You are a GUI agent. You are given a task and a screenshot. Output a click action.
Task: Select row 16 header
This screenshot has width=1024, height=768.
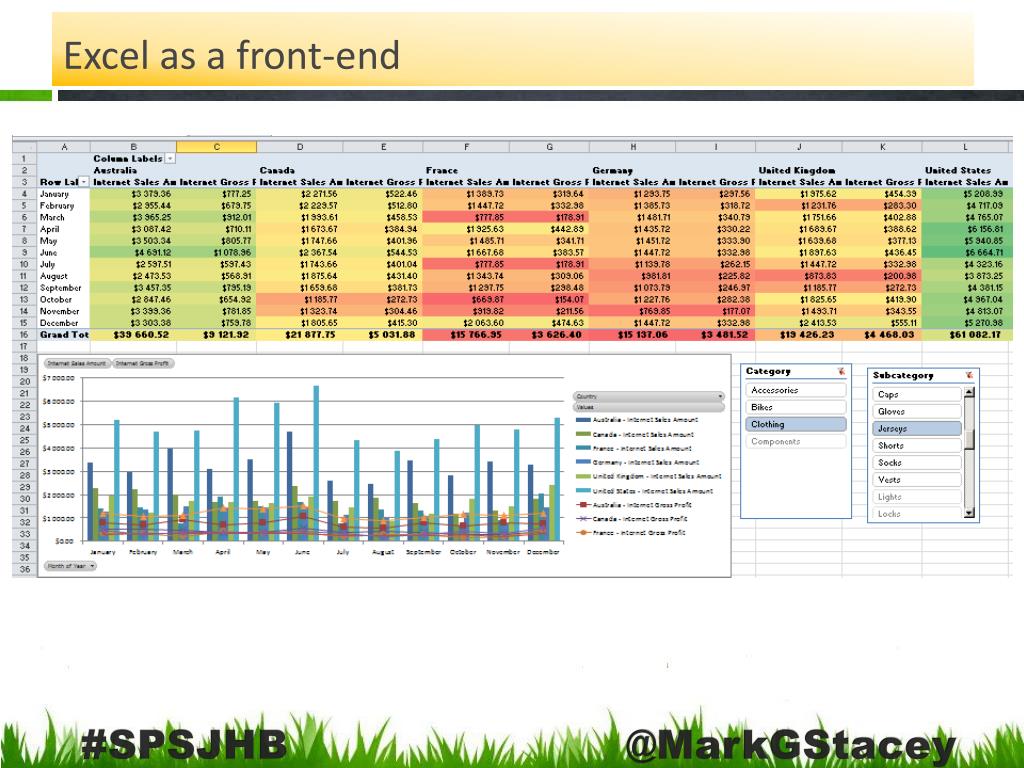tap(24, 334)
